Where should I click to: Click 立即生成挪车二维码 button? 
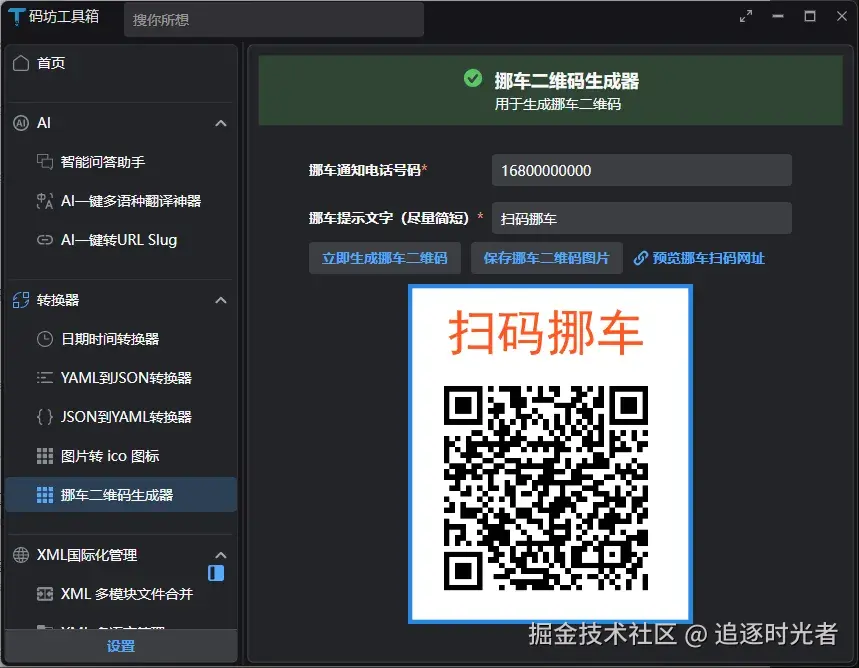click(x=385, y=258)
